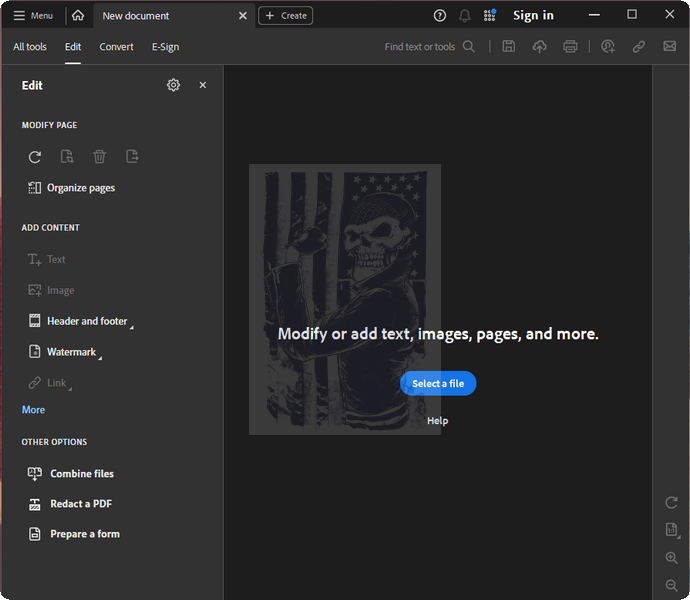Switch to the Convert tab

coord(116,47)
